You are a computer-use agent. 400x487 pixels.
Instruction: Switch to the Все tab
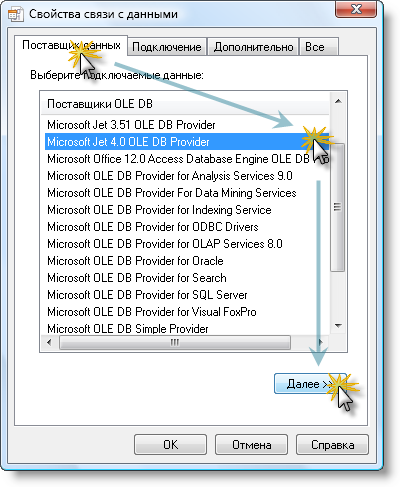pyautogui.click(x=318, y=47)
